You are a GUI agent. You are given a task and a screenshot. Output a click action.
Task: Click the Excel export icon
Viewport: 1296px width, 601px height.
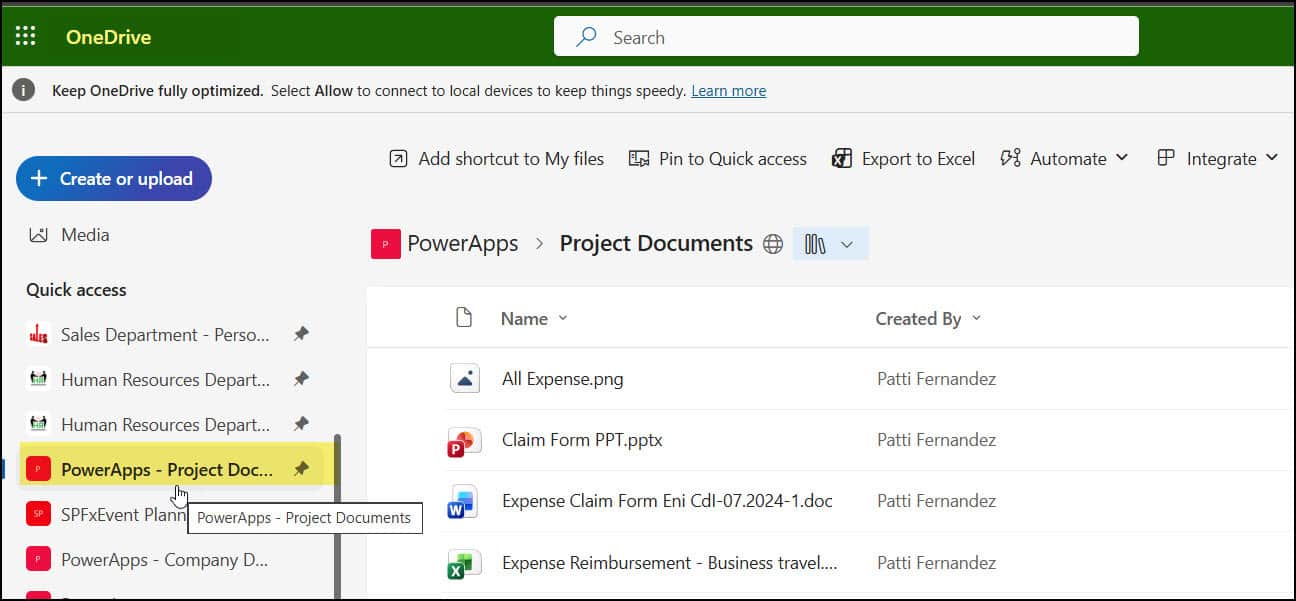coord(842,158)
